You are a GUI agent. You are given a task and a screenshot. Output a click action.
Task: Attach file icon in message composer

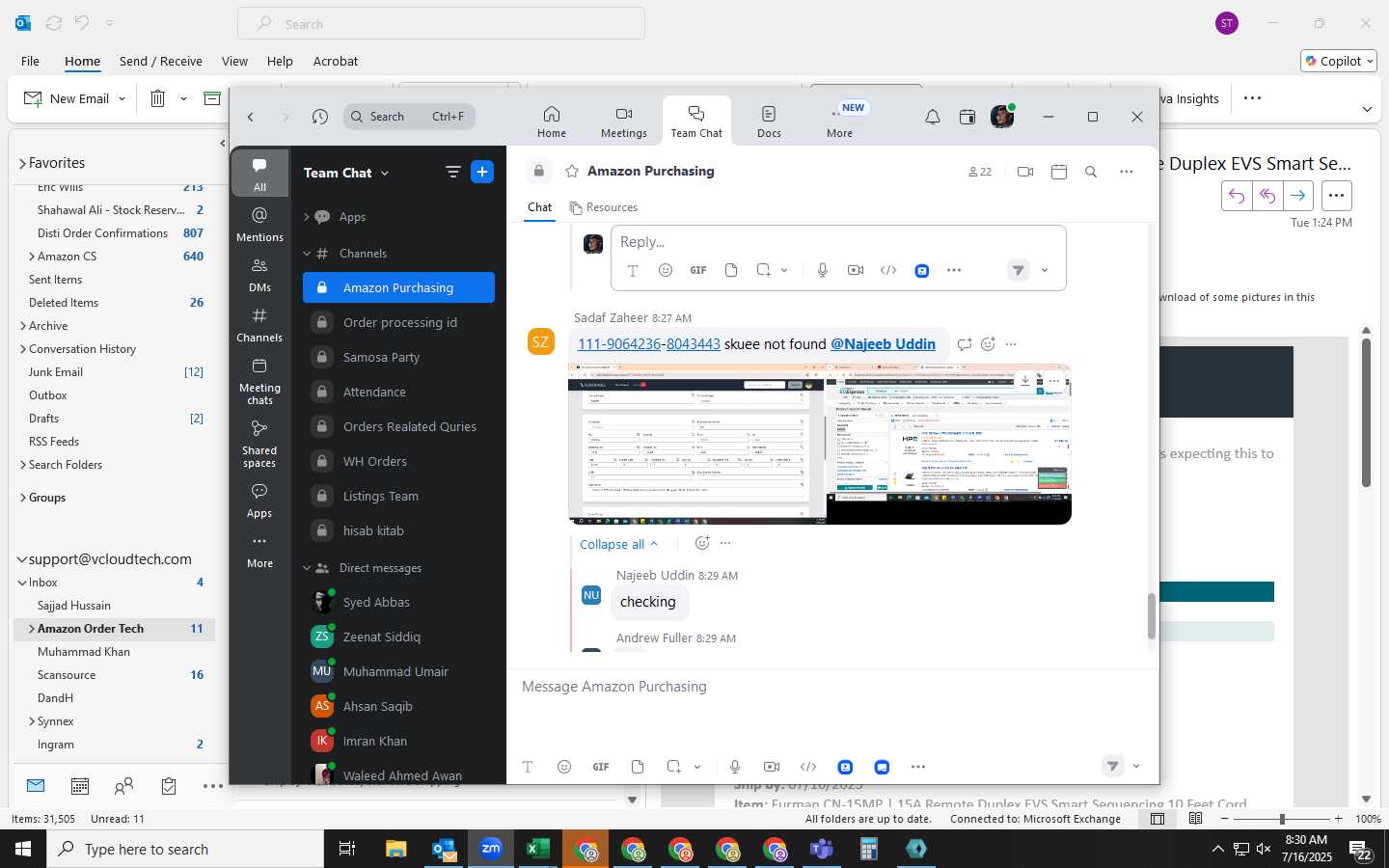638,767
